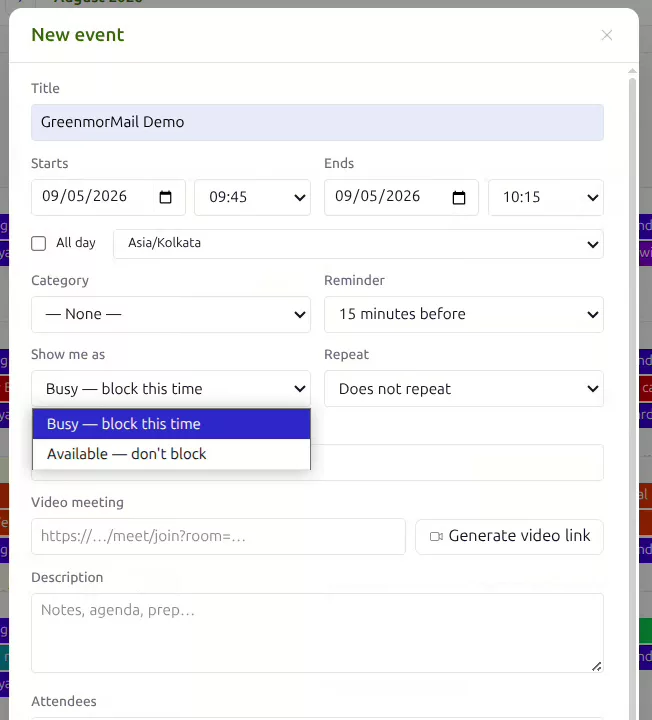Click the Description notes textarea
Image resolution: width=652 pixels, height=720 pixels.
tap(317, 633)
